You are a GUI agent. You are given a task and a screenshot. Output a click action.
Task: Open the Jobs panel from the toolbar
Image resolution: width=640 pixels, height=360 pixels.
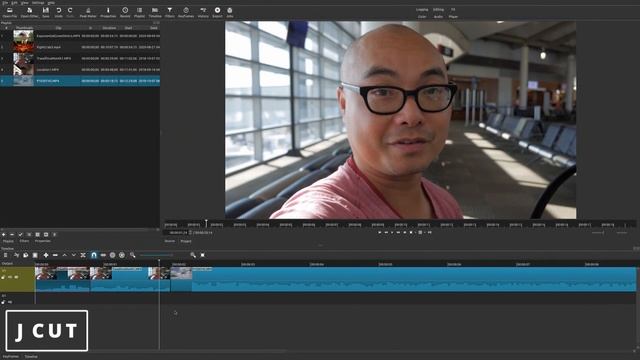(x=230, y=12)
